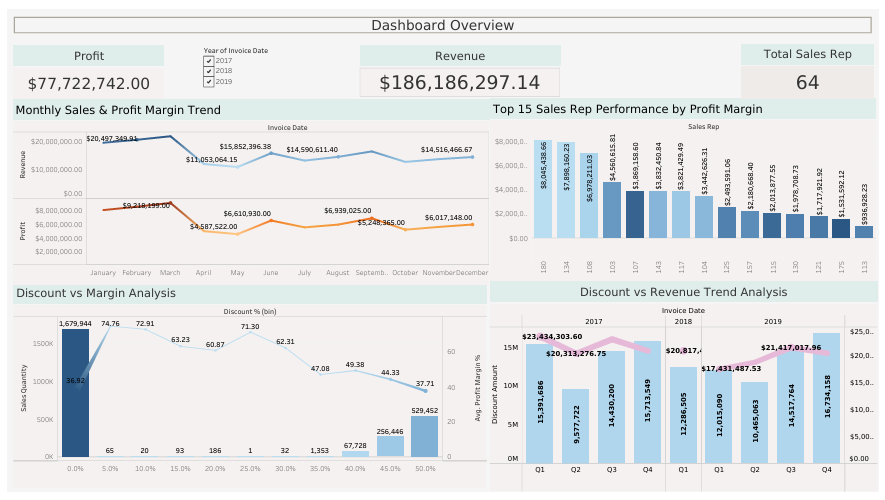Click the 40.0% discount bar labeled 67,728

point(356,454)
